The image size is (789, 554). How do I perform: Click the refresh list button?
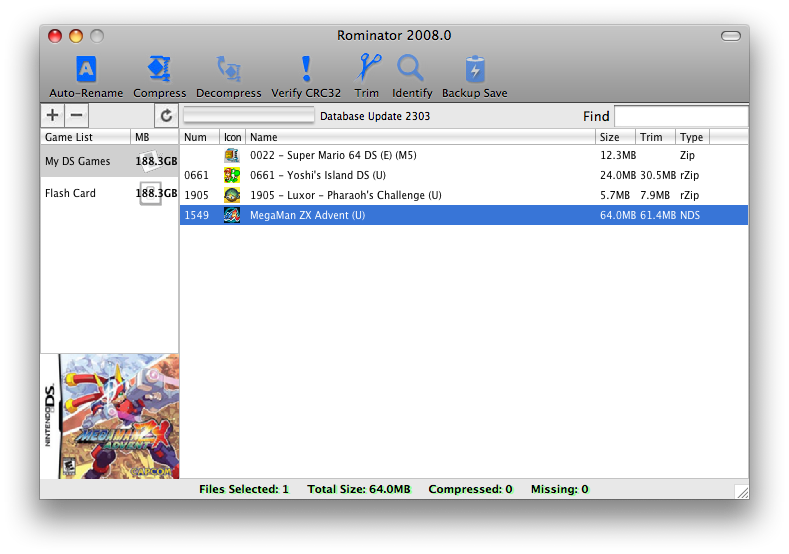point(166,116)
